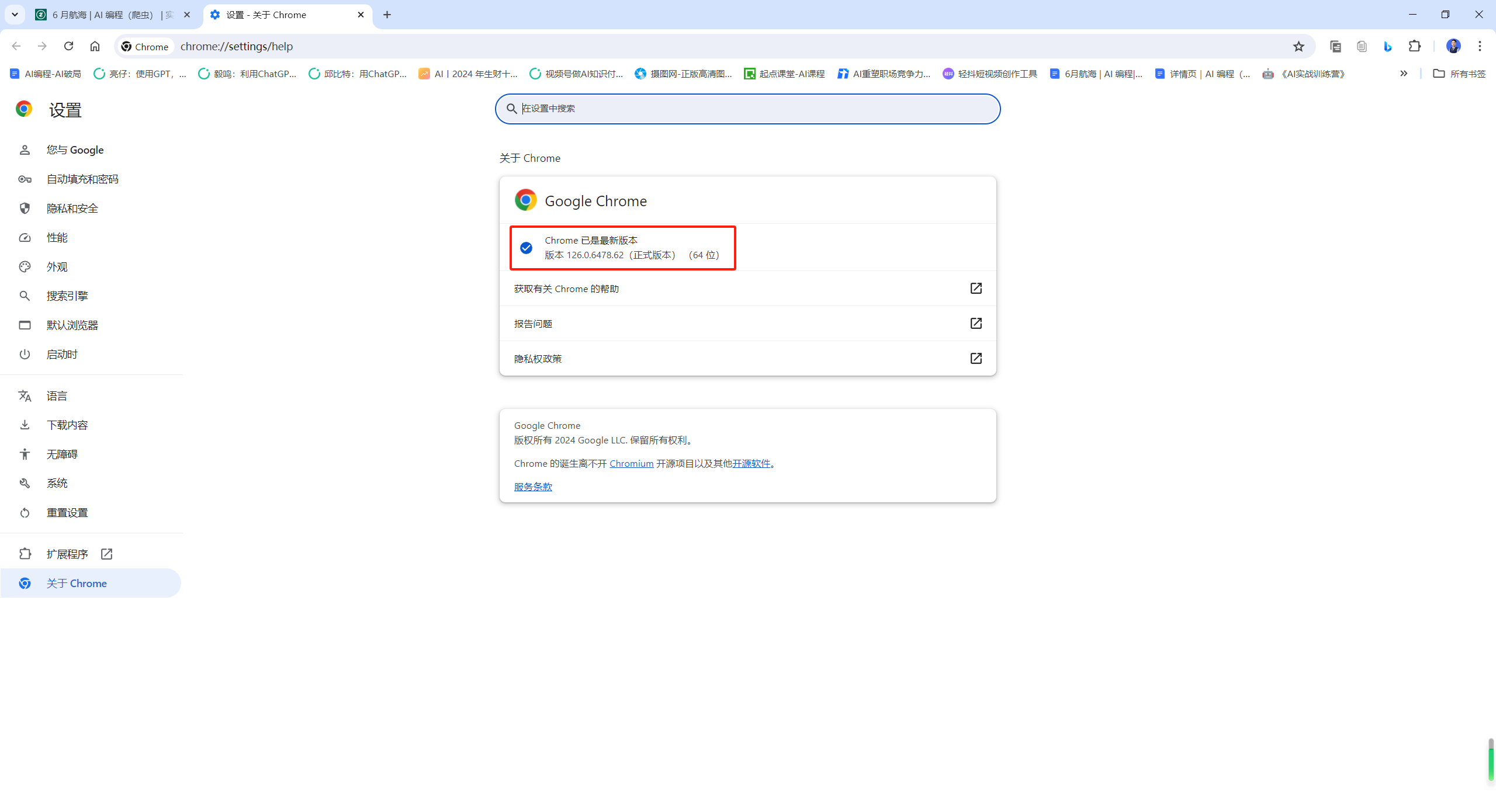Open the 邱比特：用ChatGP bookmark
This screenshot has height=812, width=1496.
pyautogui.click(x=358, y=74)
